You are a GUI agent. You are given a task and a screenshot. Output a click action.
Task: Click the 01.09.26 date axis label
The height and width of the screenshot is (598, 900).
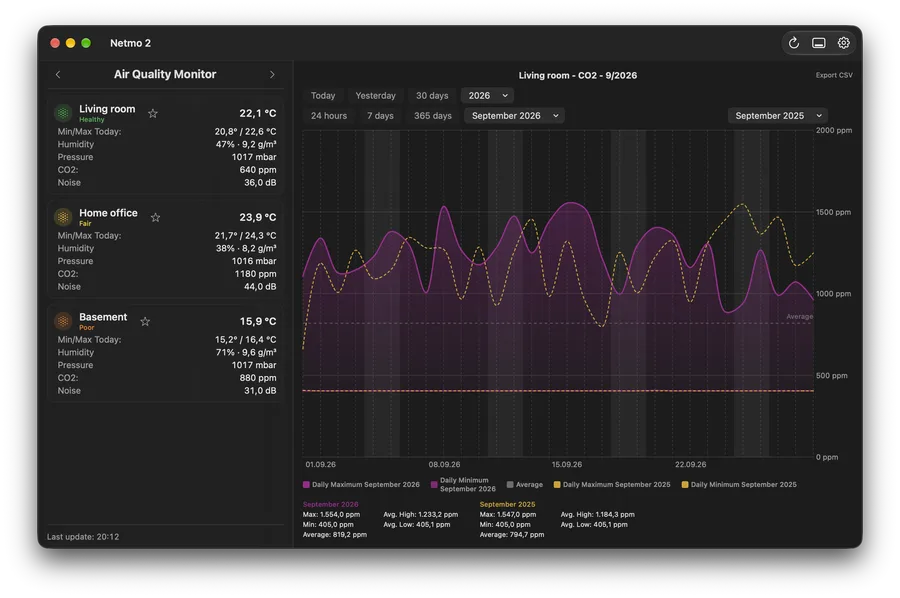click(320, 465)
